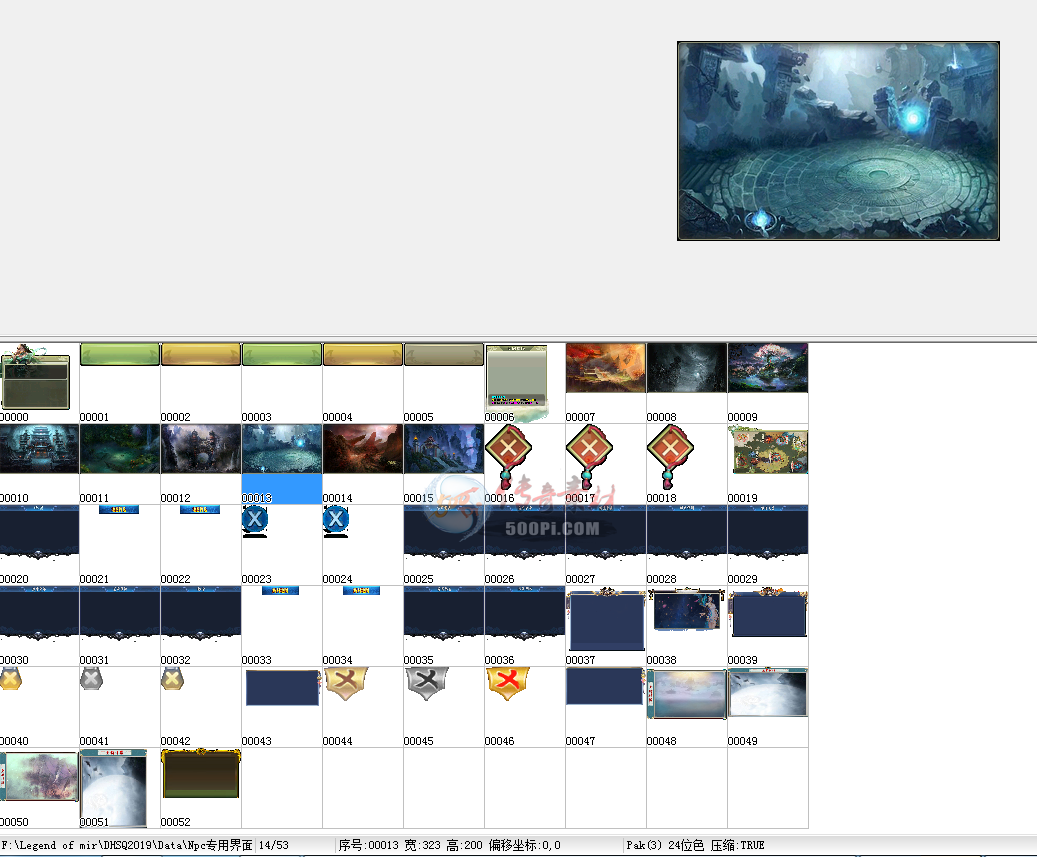The height and width of the screenshot is (857, 1037).
Task: Click the 序号:00013 status text
Action: click(368, 845)
